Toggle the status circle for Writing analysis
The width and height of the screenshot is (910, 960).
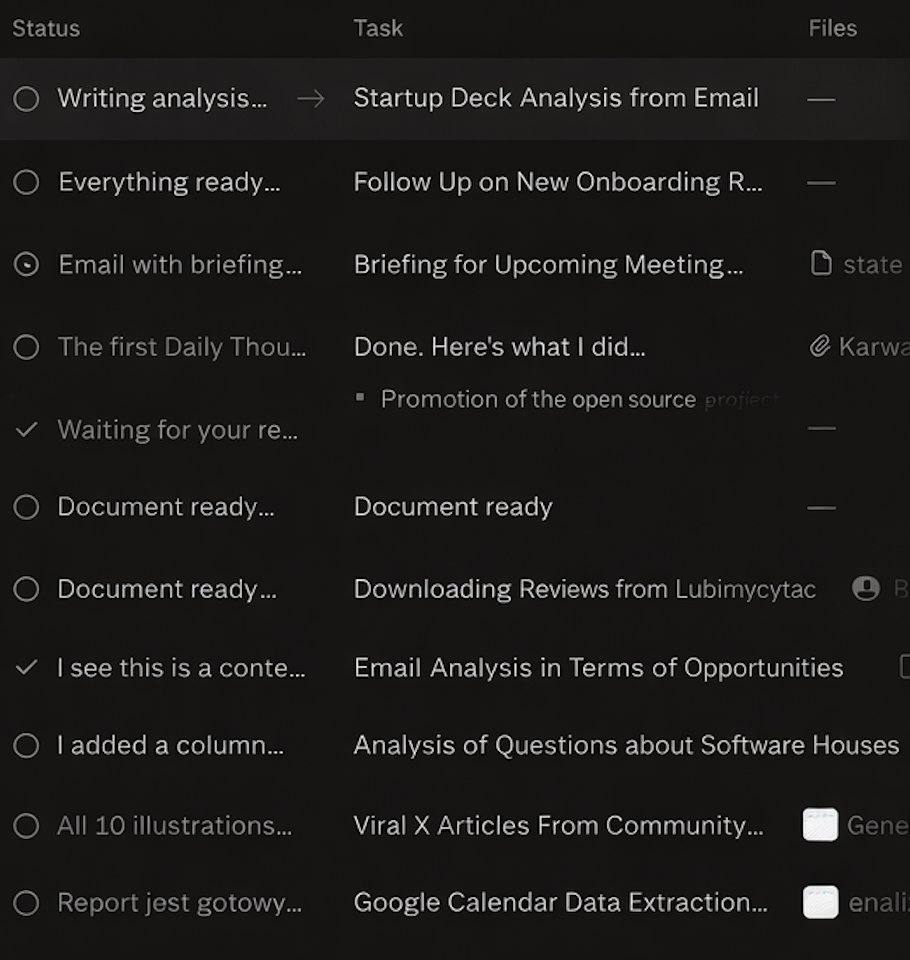click(x=27, y=98)
